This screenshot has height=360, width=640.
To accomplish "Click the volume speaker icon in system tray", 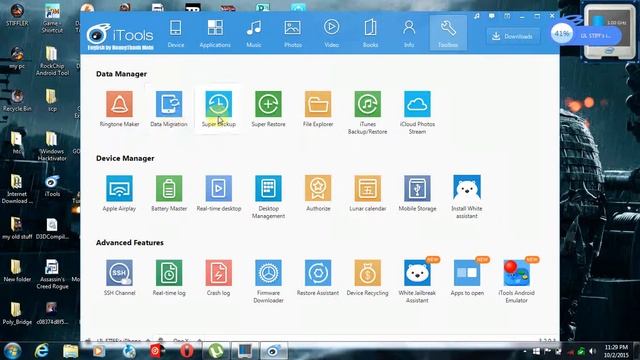I will (593, 351).
